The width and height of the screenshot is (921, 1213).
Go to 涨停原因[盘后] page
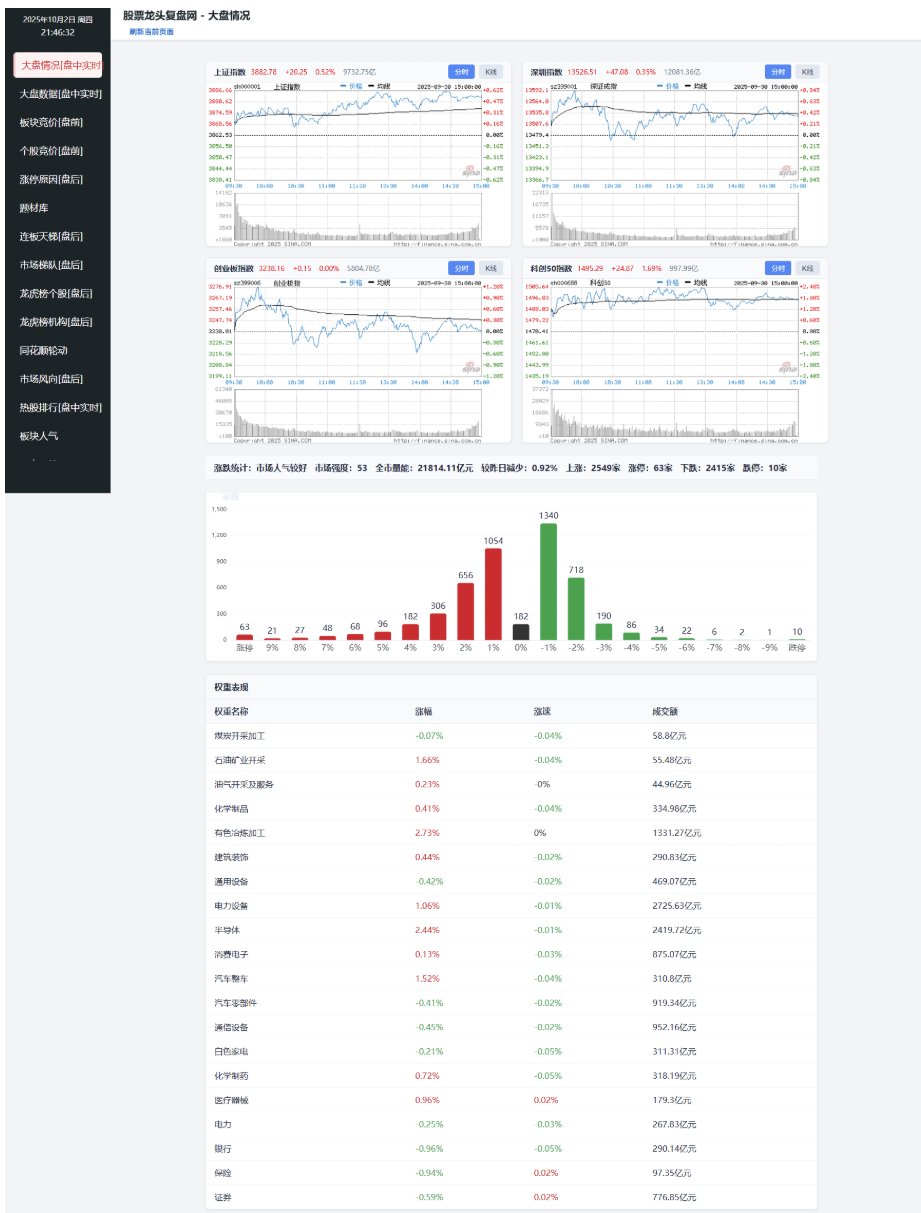pos(51,179)
